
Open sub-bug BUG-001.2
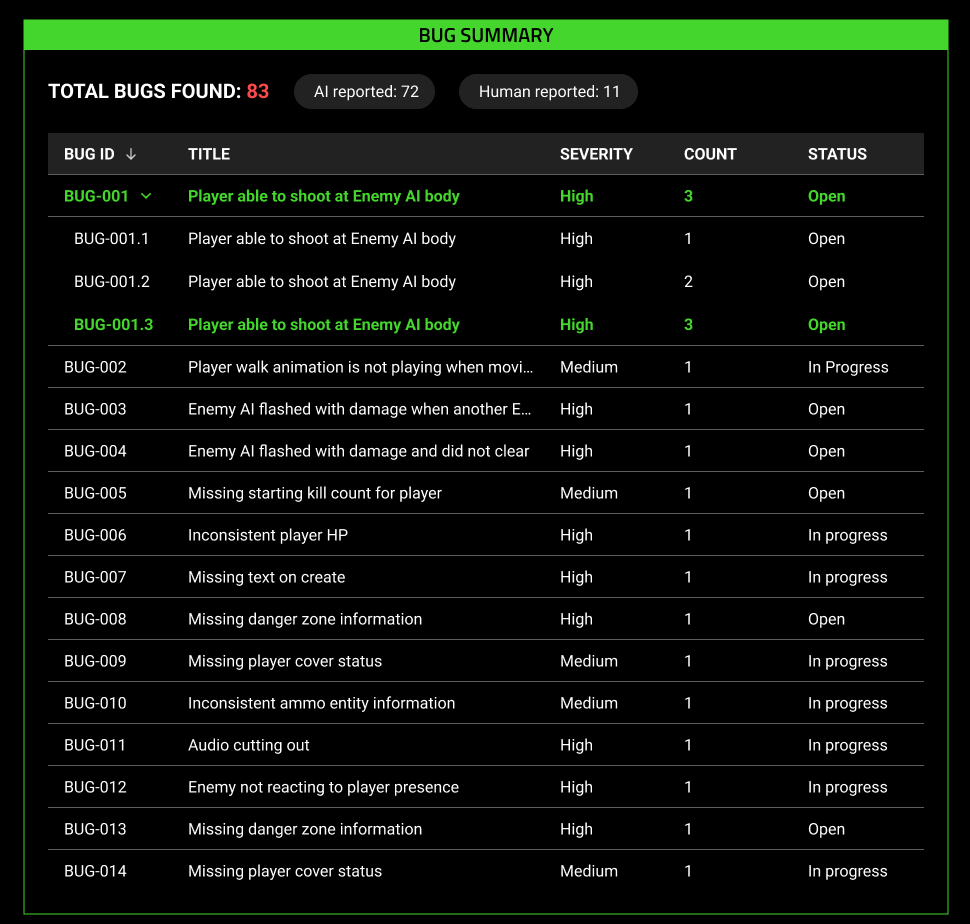tap(112, 281)
